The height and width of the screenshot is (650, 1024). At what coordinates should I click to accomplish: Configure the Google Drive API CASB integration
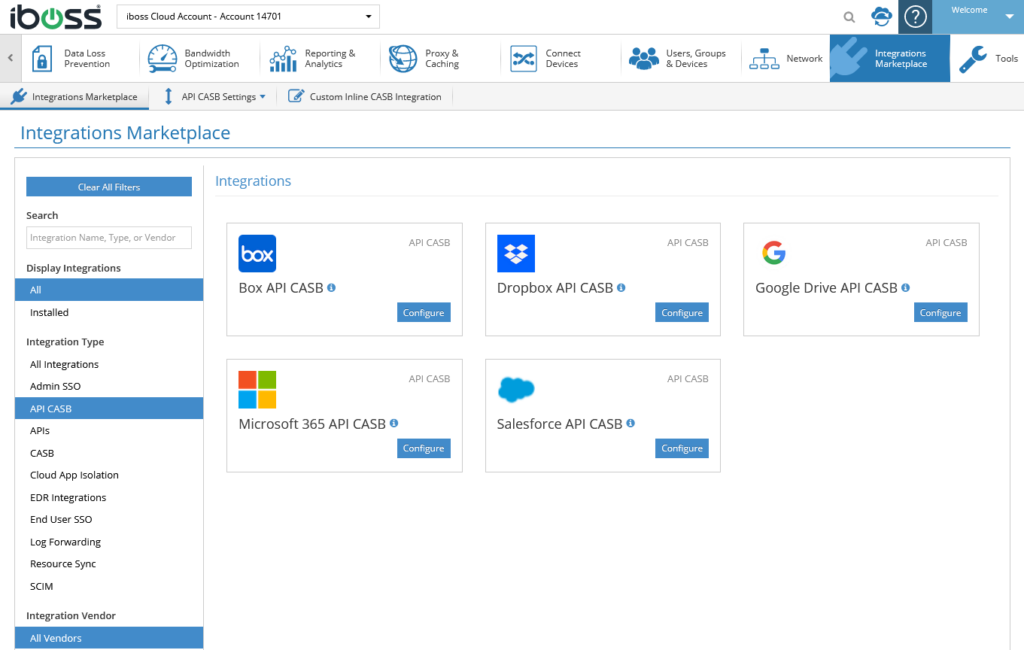(940, 312)
